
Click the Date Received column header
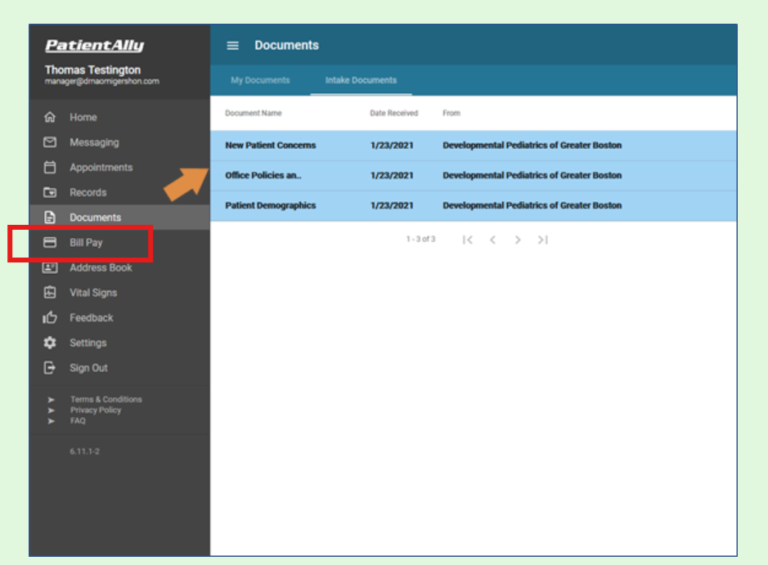click(x=394, y=113)
